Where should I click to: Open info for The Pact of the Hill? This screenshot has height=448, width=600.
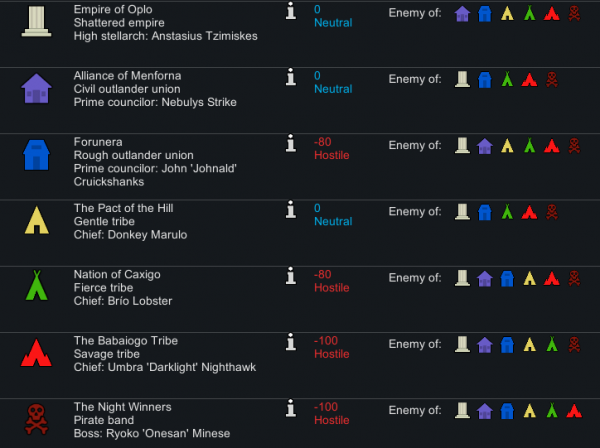[x=291, y=209]
